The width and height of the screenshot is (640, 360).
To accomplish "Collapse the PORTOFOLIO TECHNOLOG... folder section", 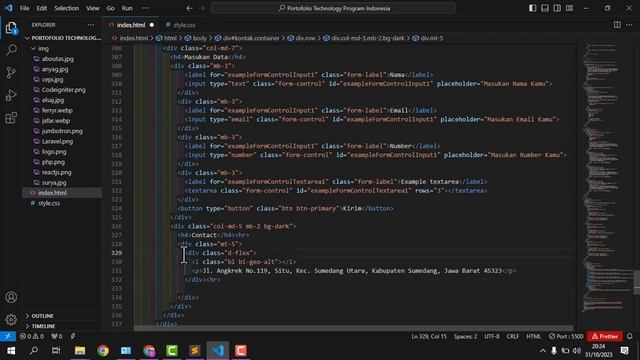I will click(x=62, y=38).
